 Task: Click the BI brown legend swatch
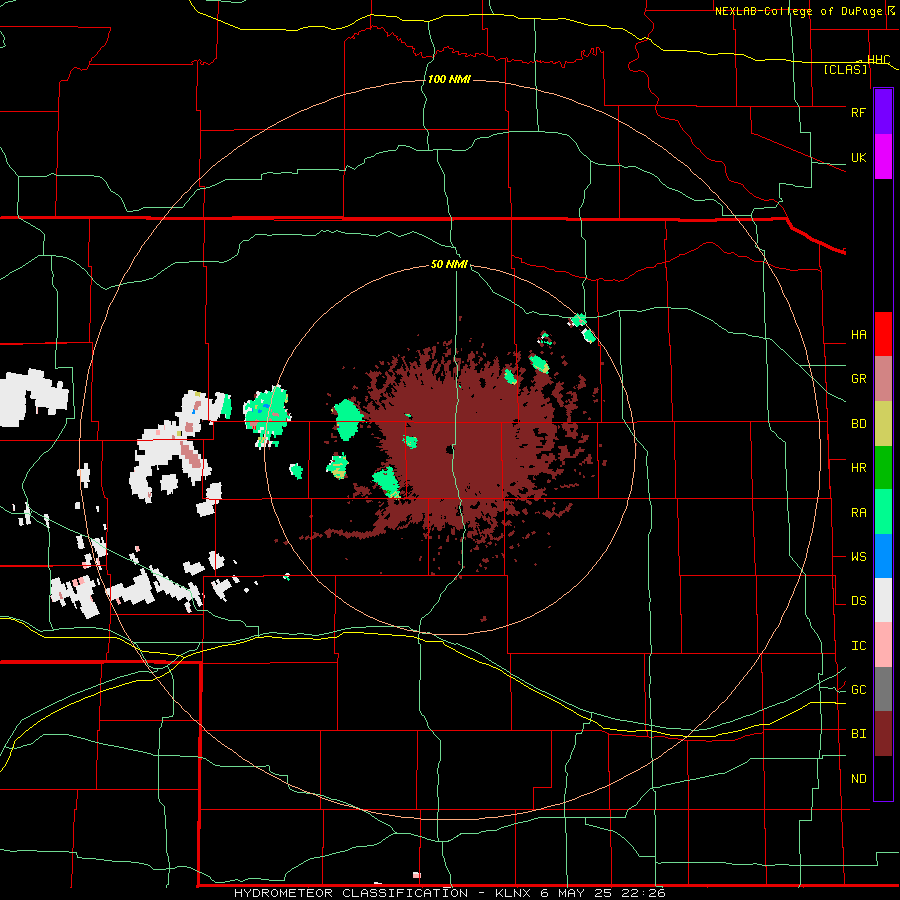(883, 734)
